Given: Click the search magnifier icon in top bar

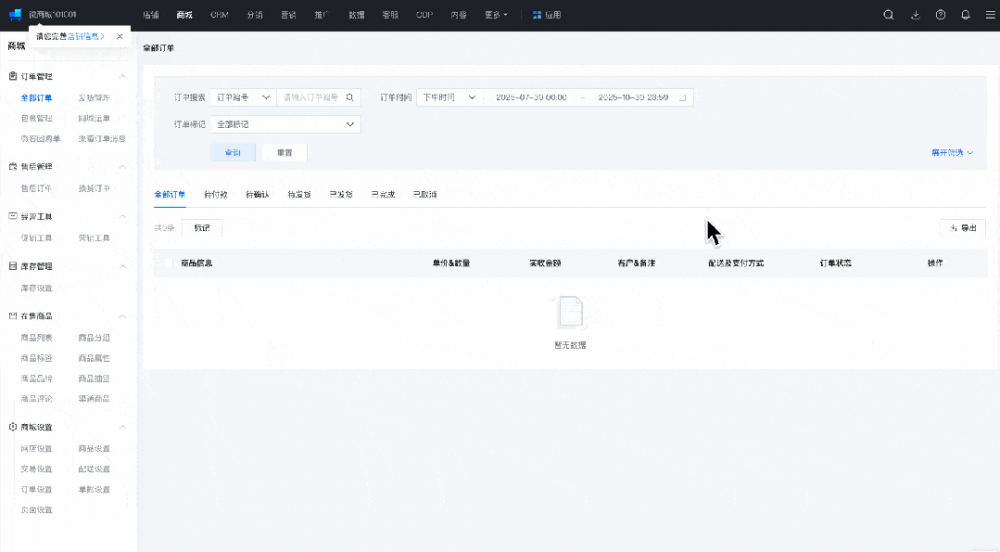Looking at the screenshot, I should (889, 15).
